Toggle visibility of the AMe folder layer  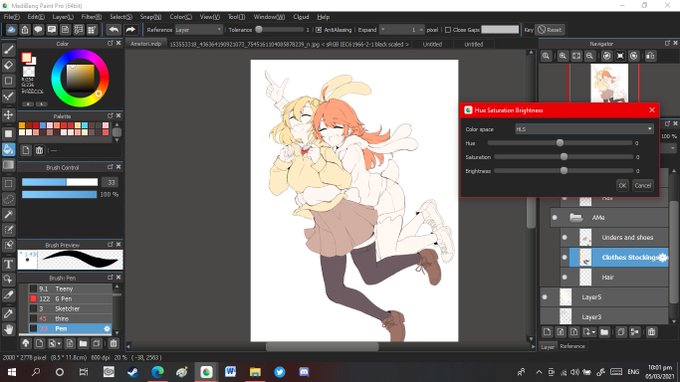pos(554,217)
